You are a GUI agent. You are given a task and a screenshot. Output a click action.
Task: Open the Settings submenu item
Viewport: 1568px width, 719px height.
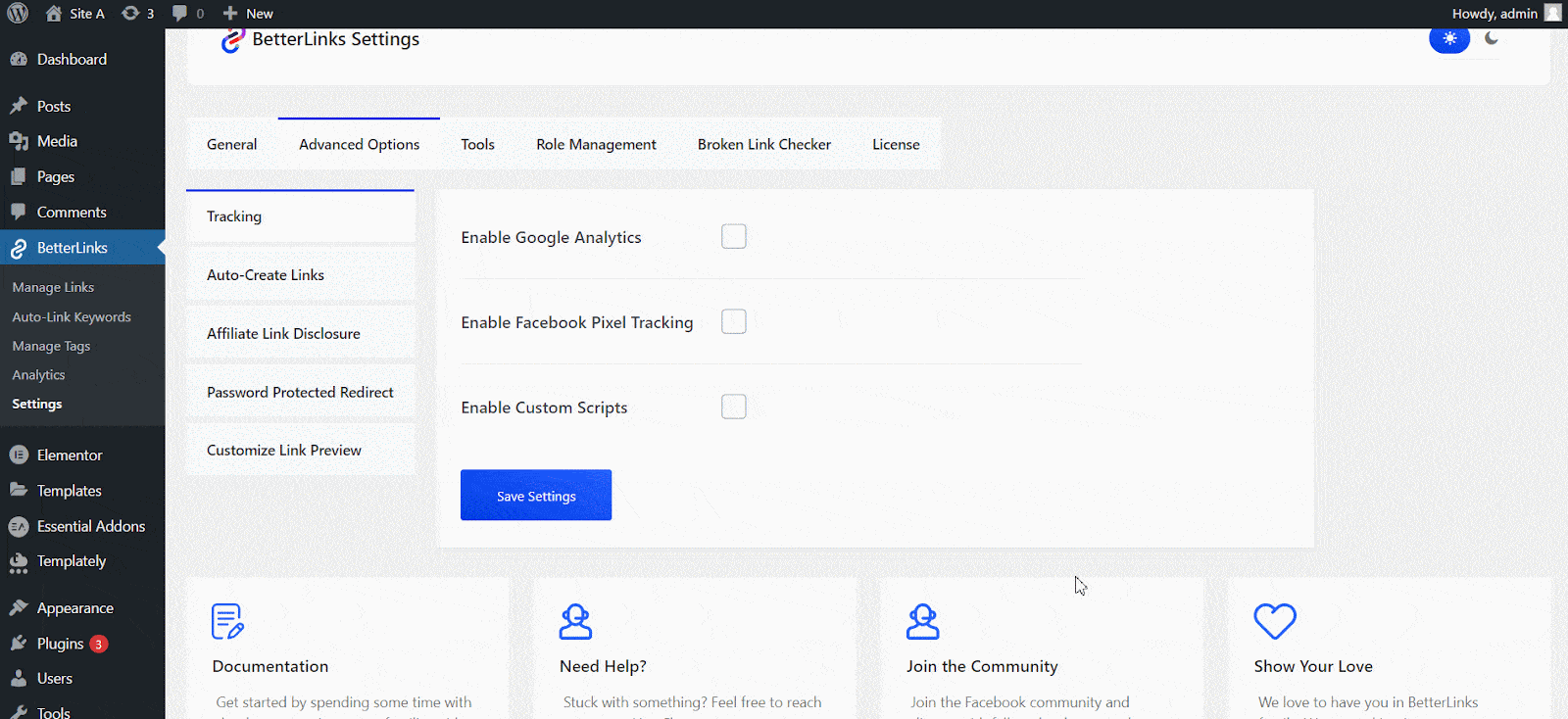point(37,404)
